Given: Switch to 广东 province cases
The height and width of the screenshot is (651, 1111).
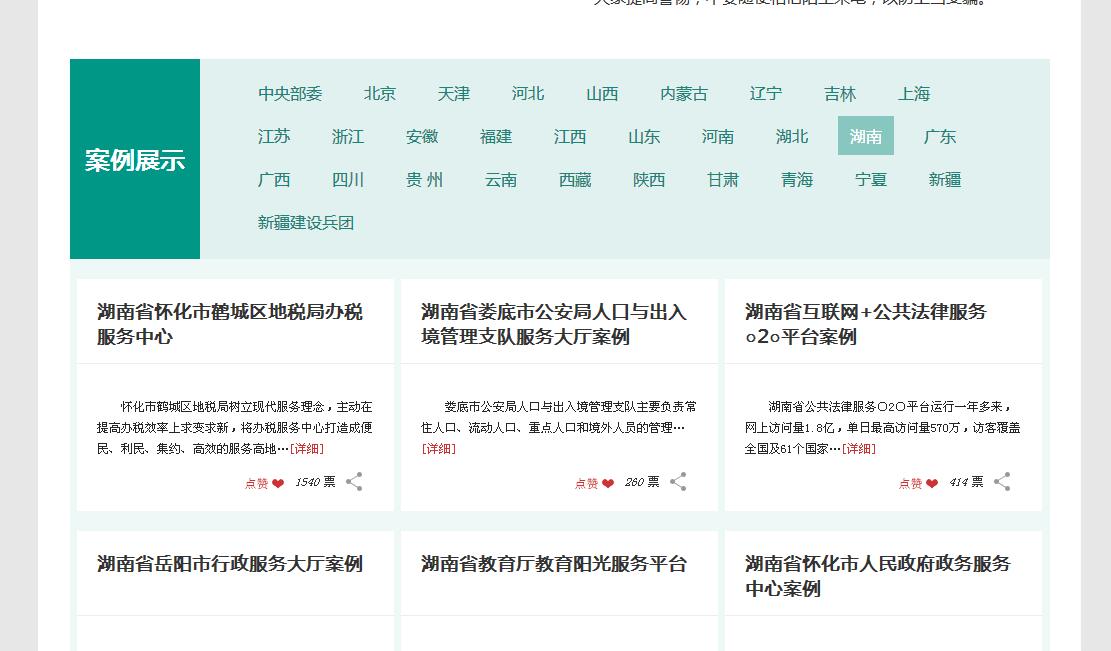Looking at the screenshot, I should point(940,137).
